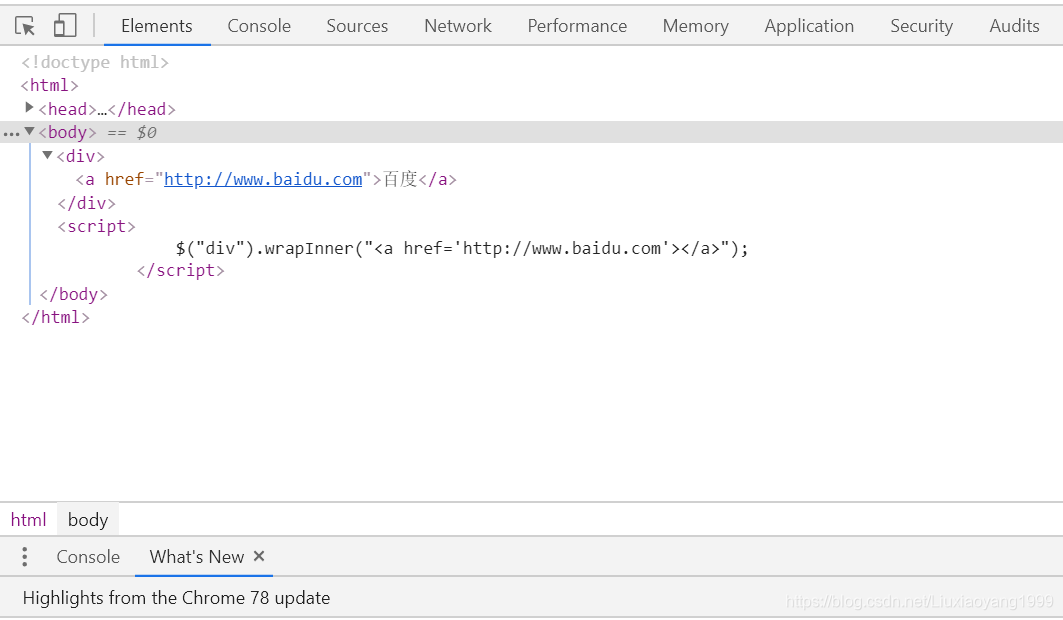The height and width of the screenshot is (620, 1063).
Task: Select the Security tab
Action: (x=921, y=26)
